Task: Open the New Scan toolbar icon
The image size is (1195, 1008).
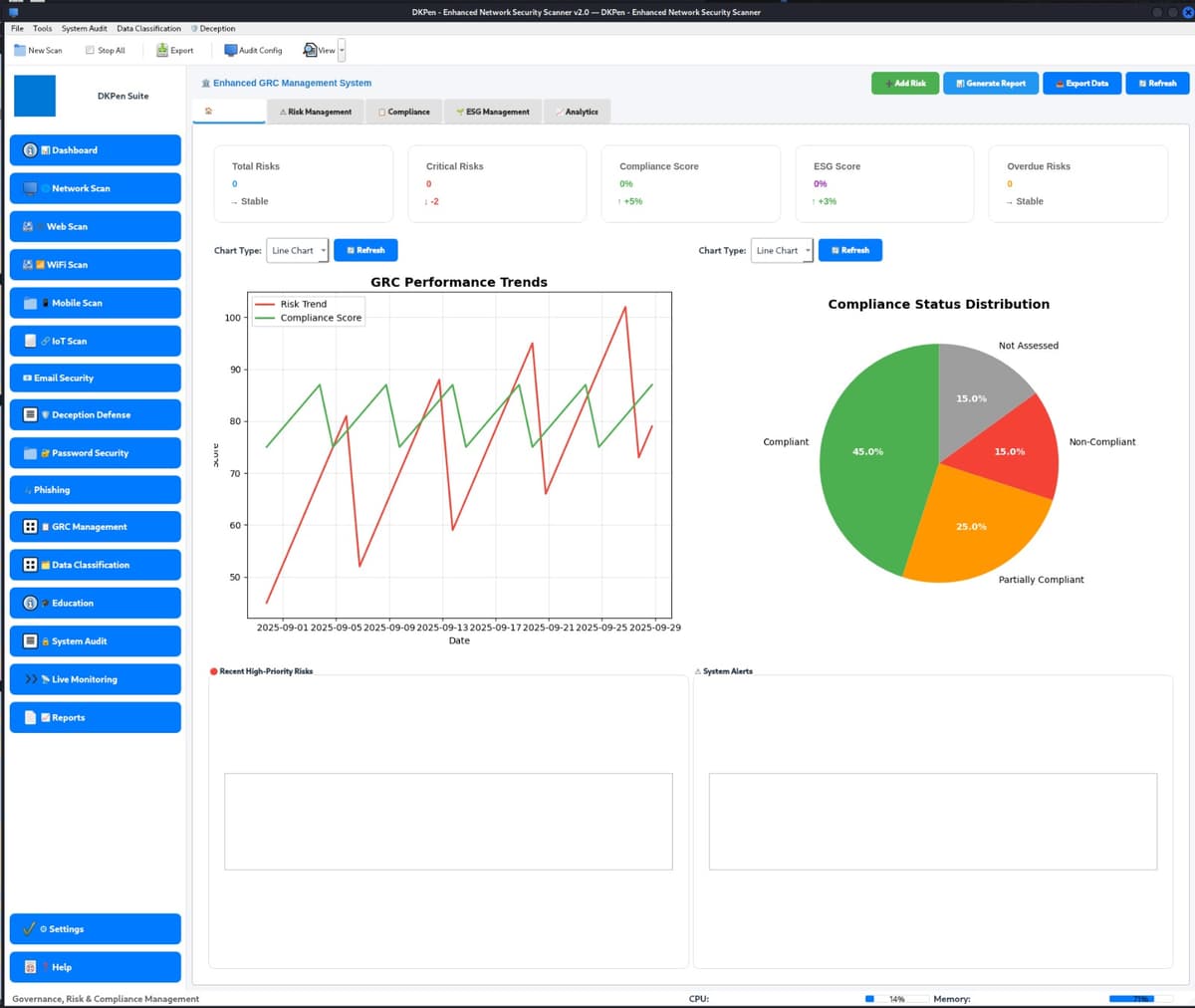Action: tap(36, 50)
